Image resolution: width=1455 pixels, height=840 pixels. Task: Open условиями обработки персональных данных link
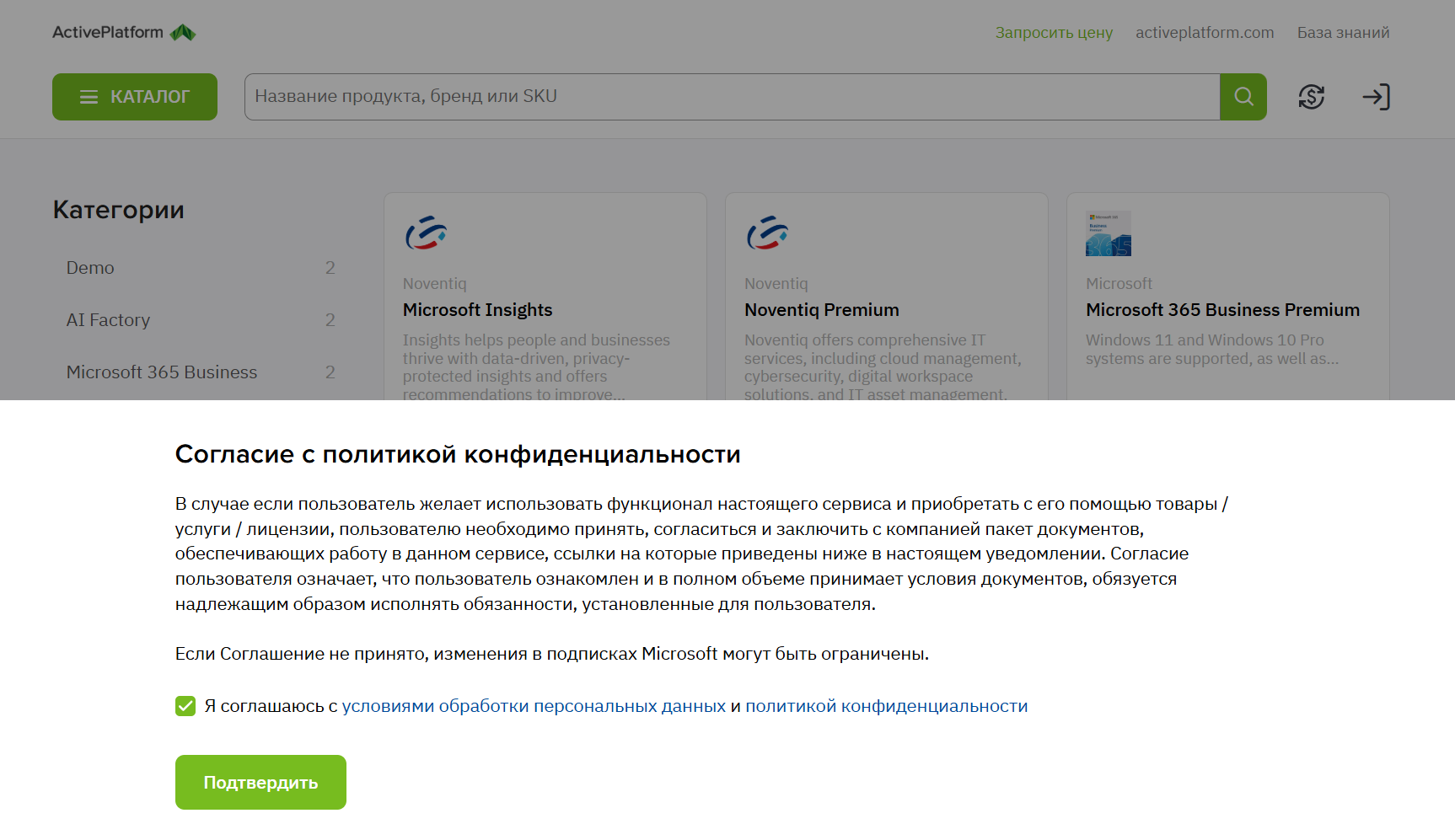click(x=534, y=706)
